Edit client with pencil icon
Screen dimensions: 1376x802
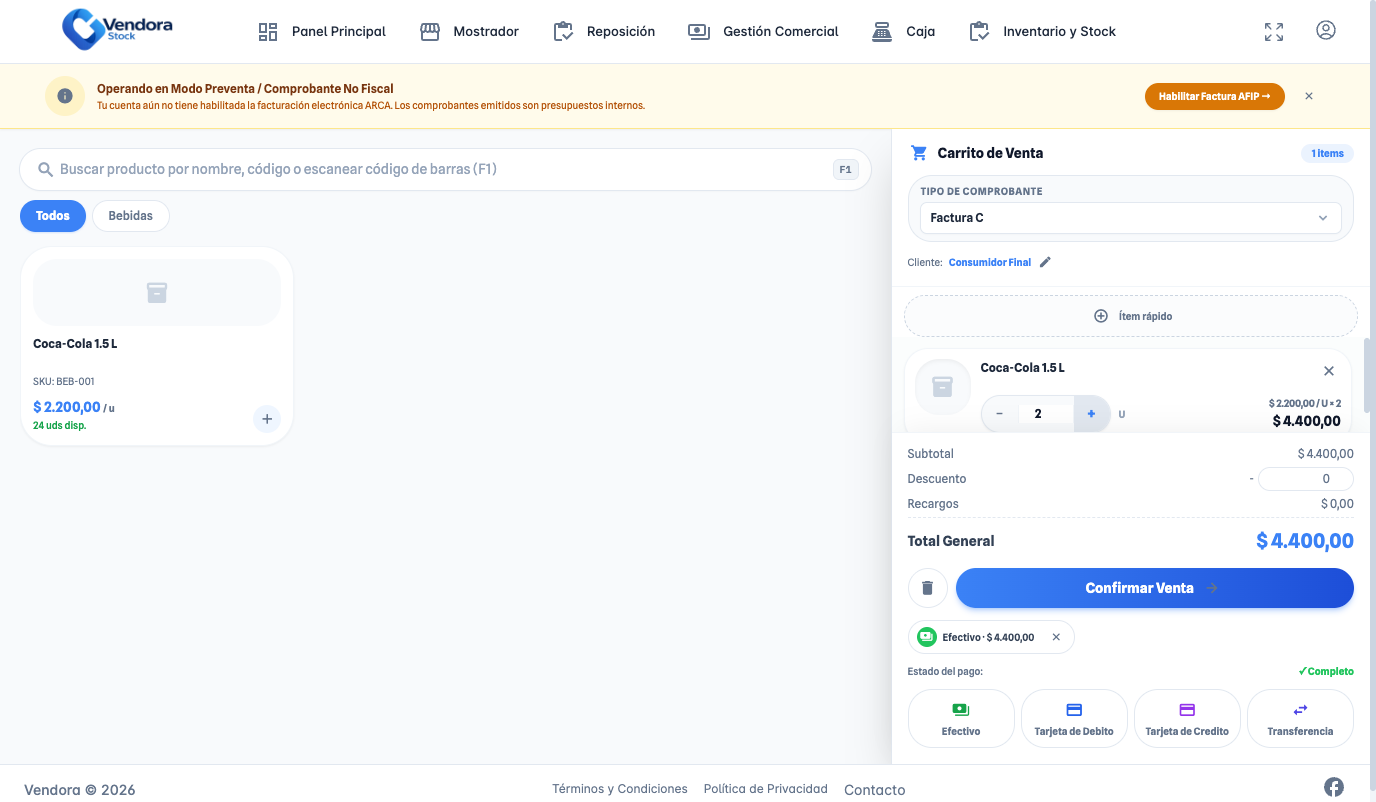(x=1046, y=262)
